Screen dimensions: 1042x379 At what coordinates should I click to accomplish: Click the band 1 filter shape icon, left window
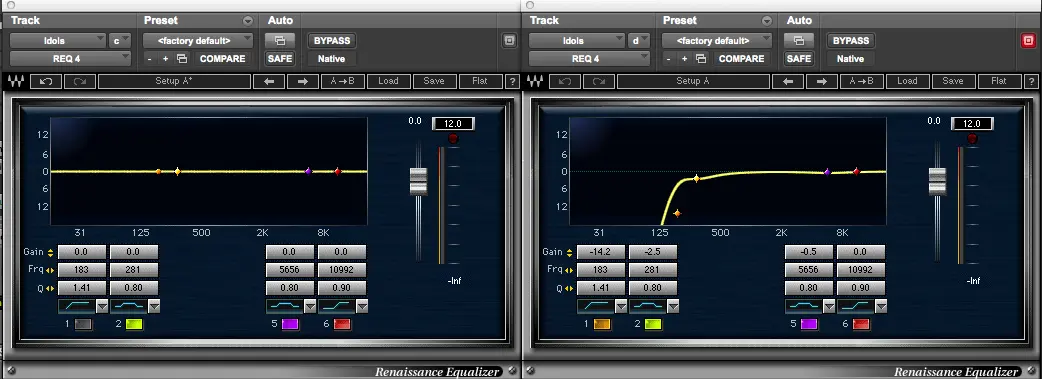[x=76, y=306]
